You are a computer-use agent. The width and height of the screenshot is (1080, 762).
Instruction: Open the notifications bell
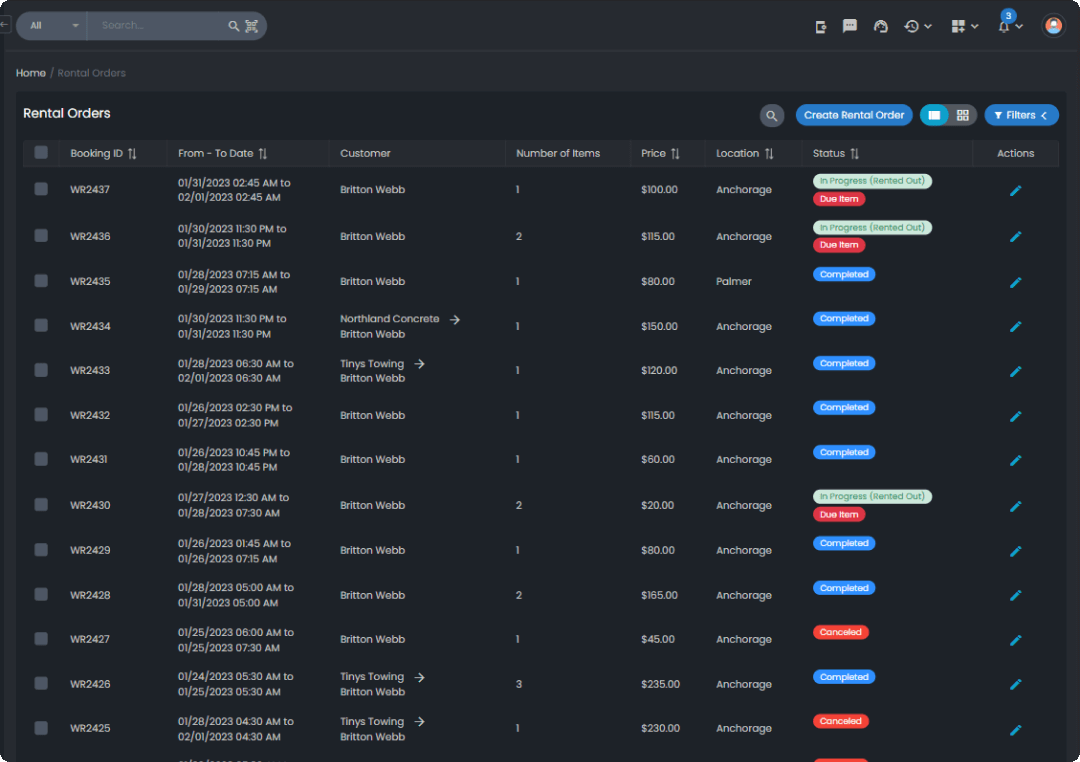tap(1004, 26)
